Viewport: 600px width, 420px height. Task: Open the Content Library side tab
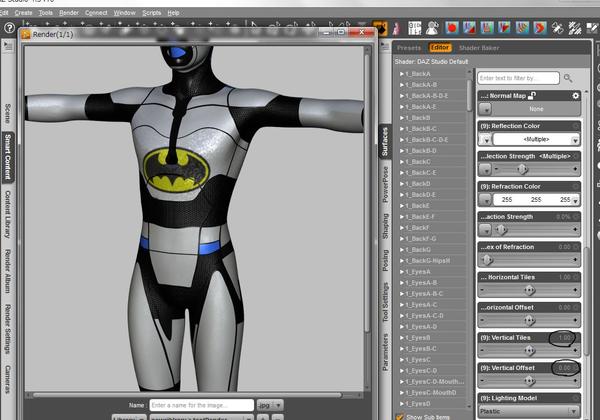7,215
